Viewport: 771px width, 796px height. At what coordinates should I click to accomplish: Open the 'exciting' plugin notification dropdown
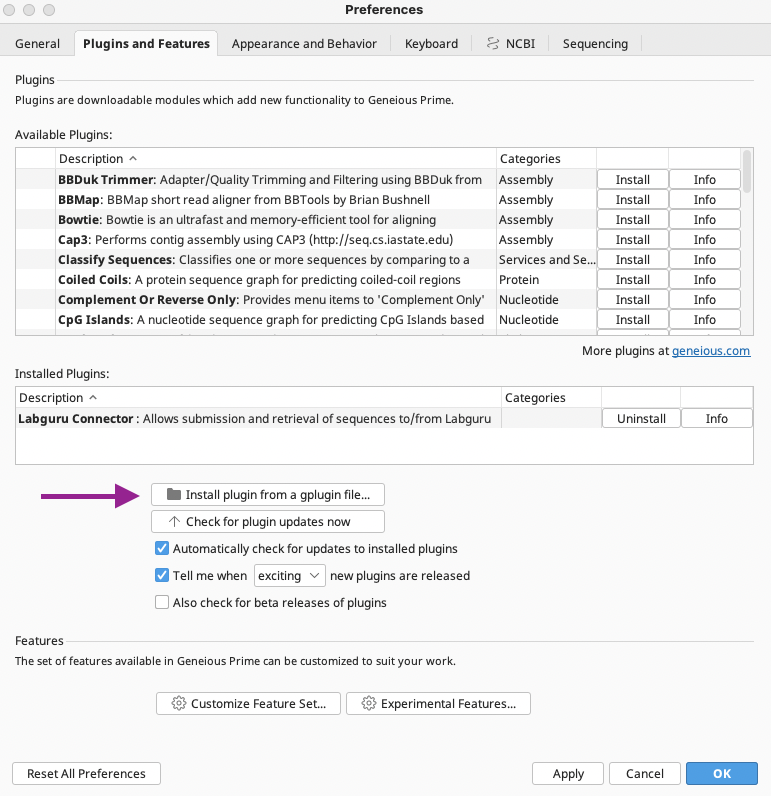click(x=289, y=576)
